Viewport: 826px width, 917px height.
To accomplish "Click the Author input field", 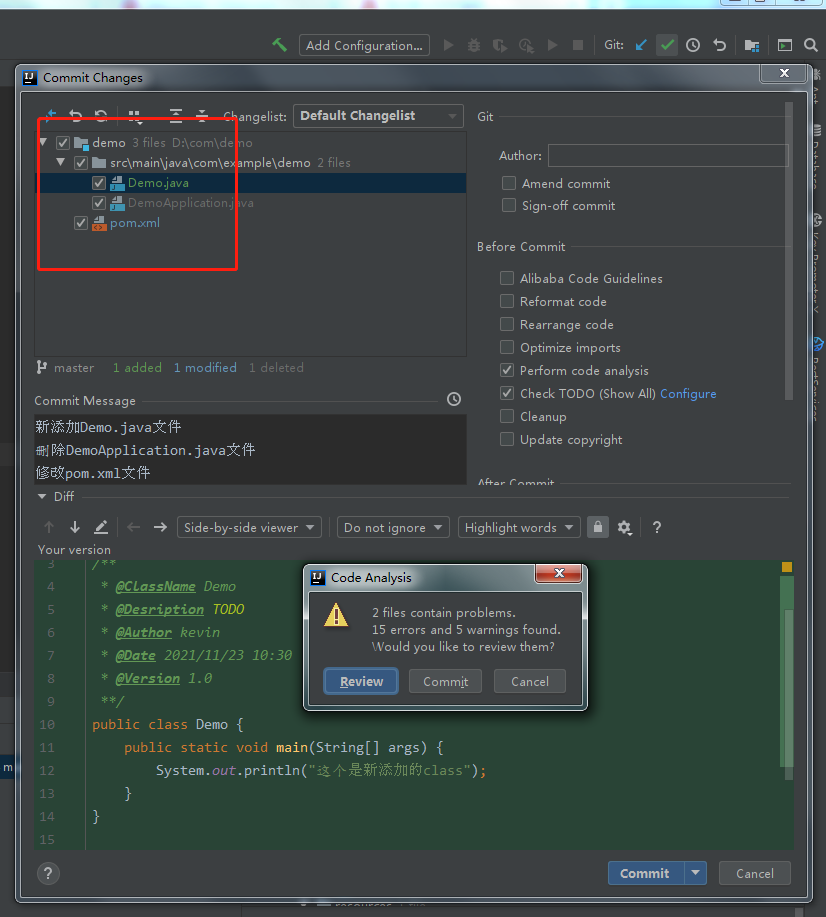I will (668, 156).
